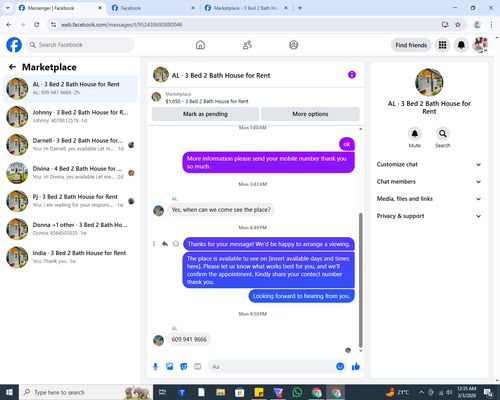This screenshot has height=400, width=500.
Task: Click Find friends button
Action: pos(411,45)
